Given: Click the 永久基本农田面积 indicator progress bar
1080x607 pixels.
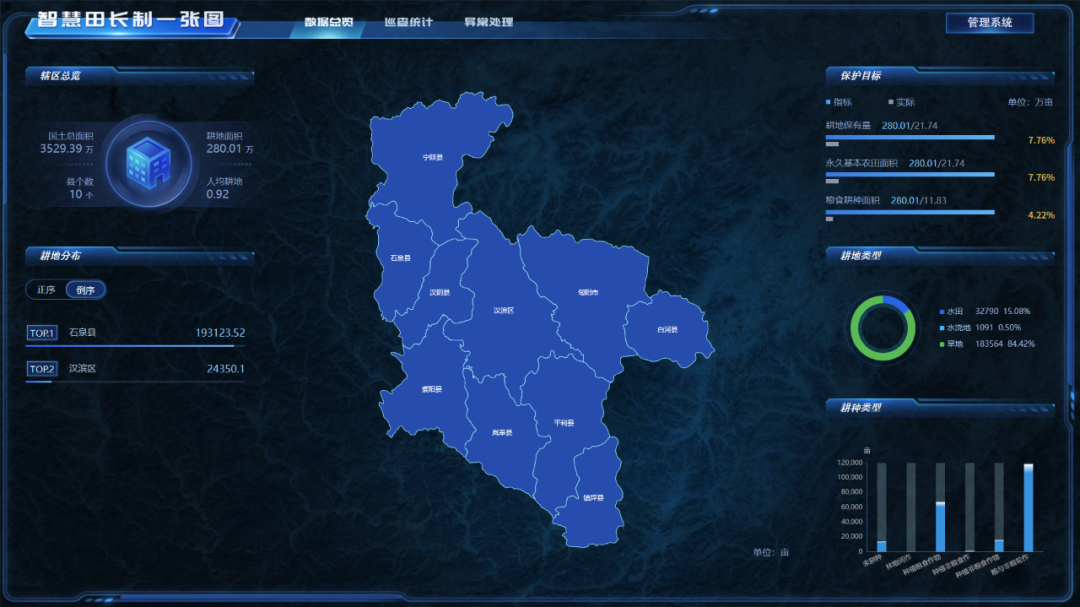Looking at the screenshot, I should tap(910, 175).
